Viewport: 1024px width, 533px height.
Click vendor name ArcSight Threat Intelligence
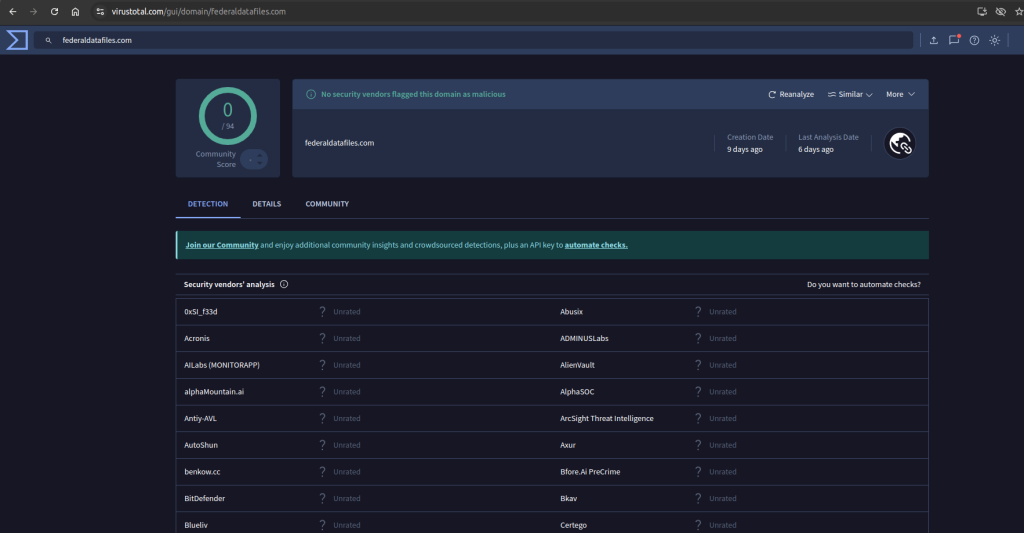(x=607, y=419)
